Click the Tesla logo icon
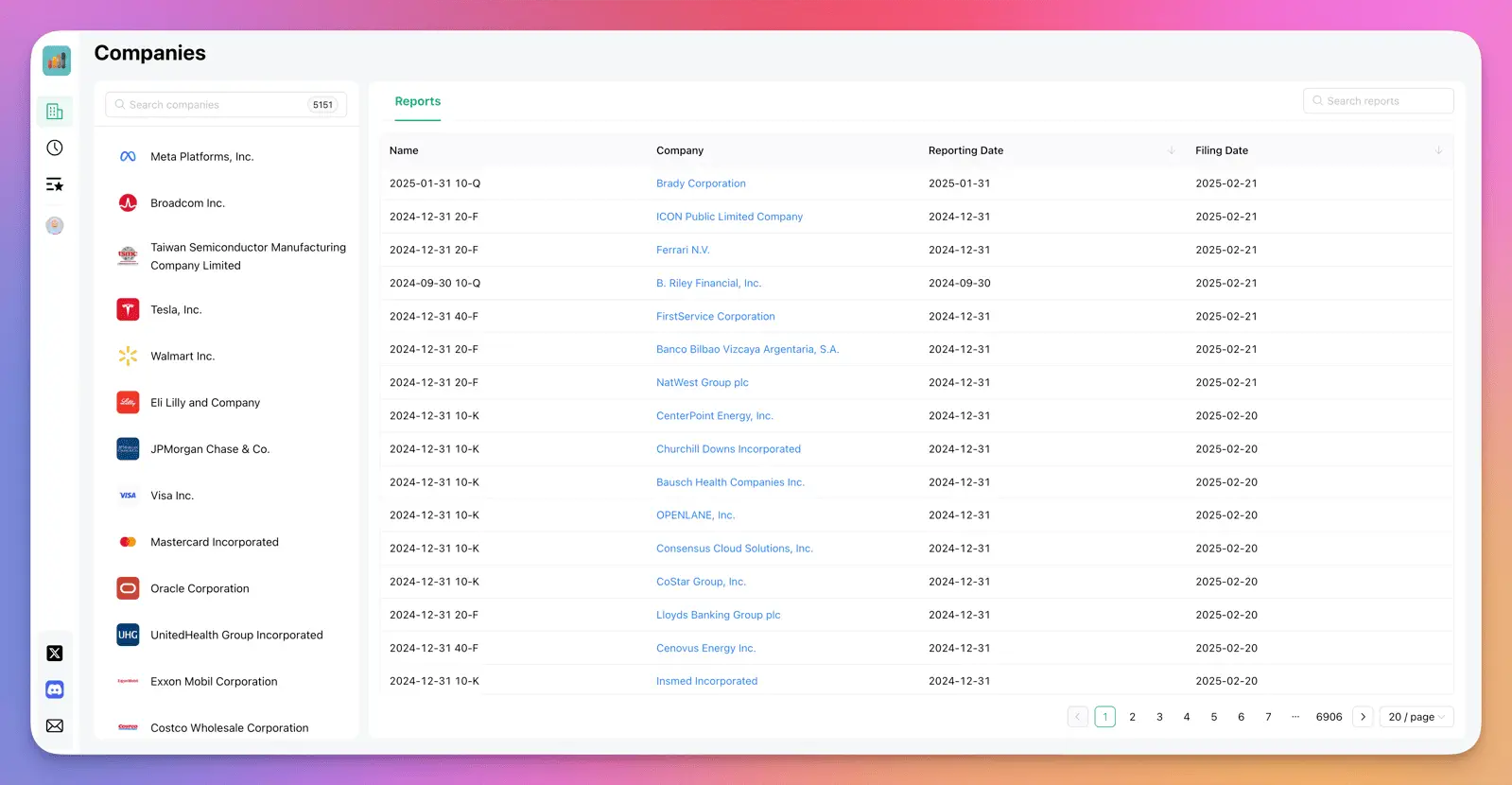 [x=128, y=309]
